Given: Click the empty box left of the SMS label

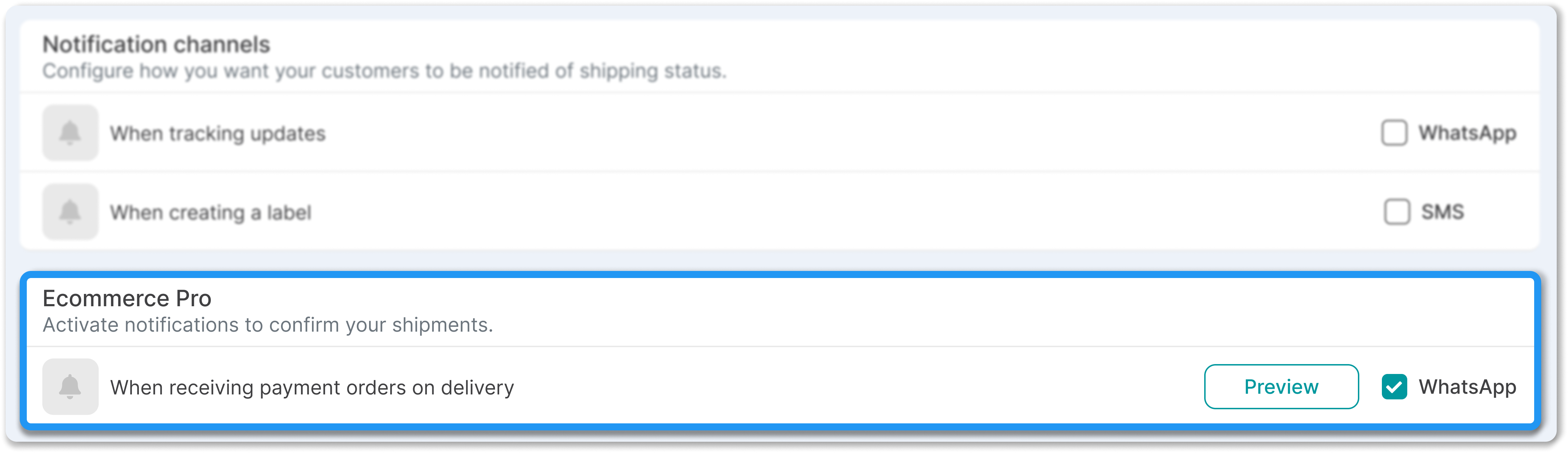Looking at the screenshot, I should click(x=1397, y=212).
